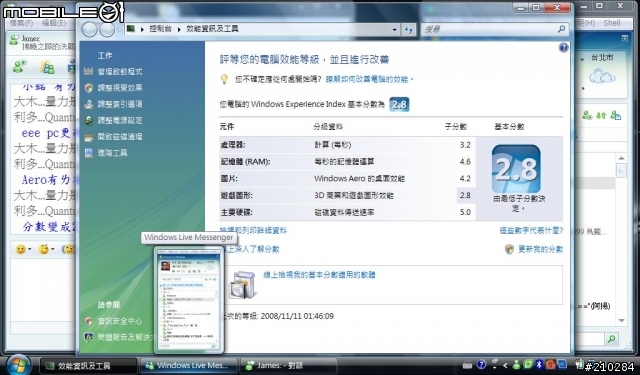This screenshot has height=375, width=640.
Task: Click the Security Center shield icon
Action: pos(89,321)
